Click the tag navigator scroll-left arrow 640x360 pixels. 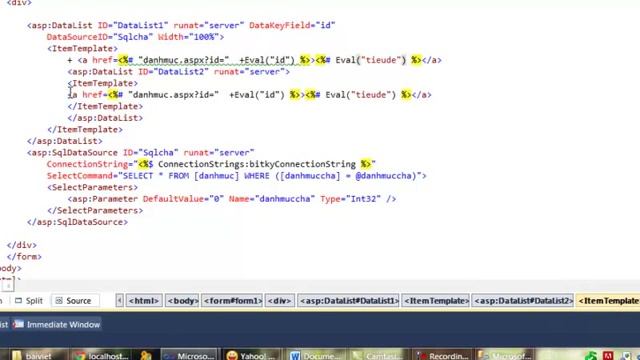[x=119, y=301]
